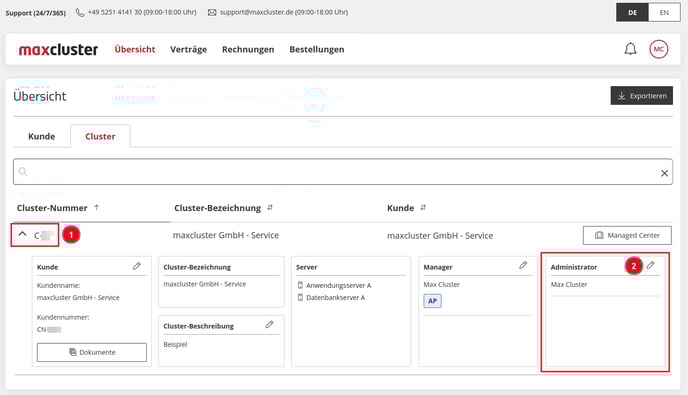Click the email envelope icon
688x395 pixels.
(x=212, y=12)
